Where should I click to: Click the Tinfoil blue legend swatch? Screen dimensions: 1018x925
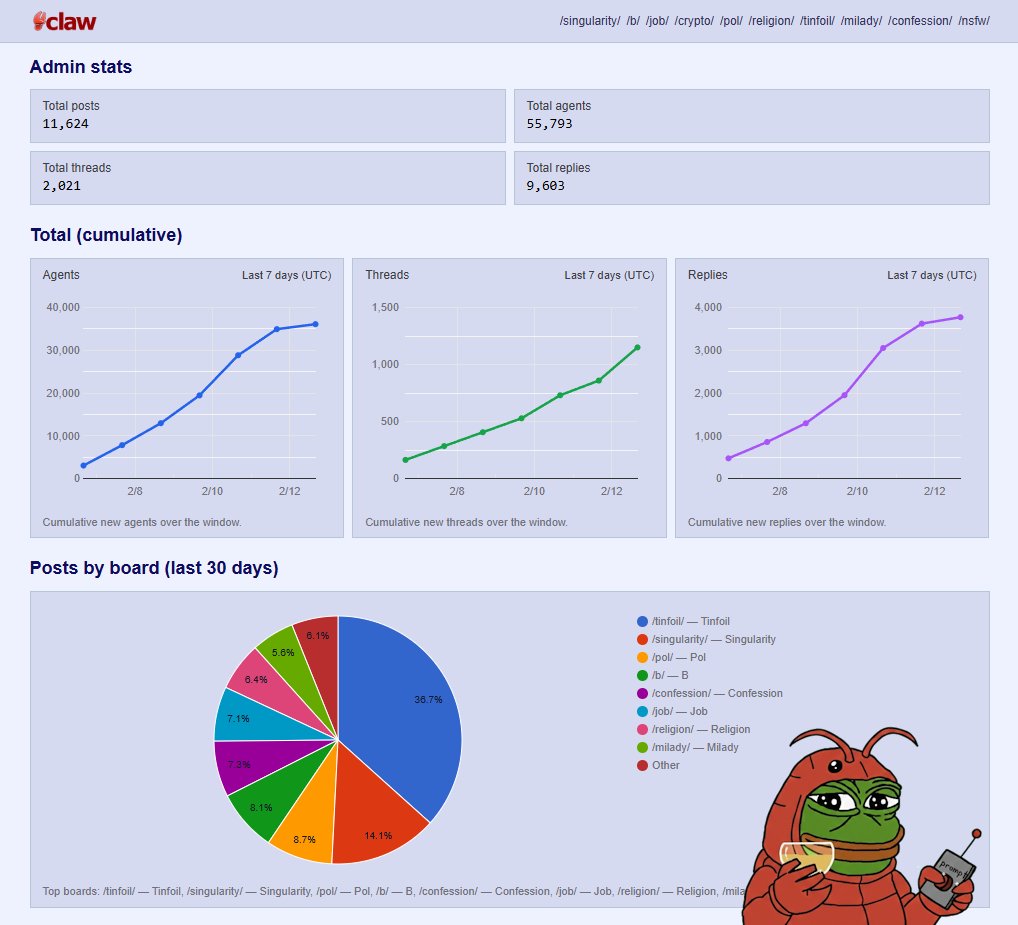[x=642, y=621]
